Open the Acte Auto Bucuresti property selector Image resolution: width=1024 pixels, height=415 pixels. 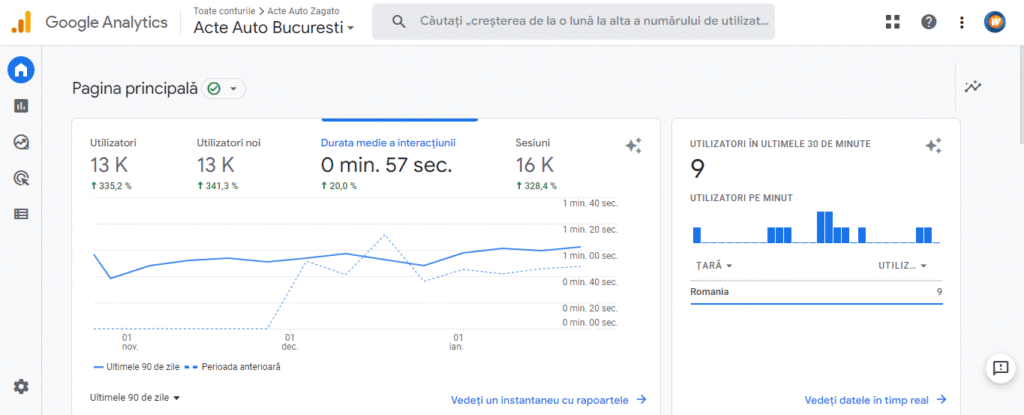(274, 29)
